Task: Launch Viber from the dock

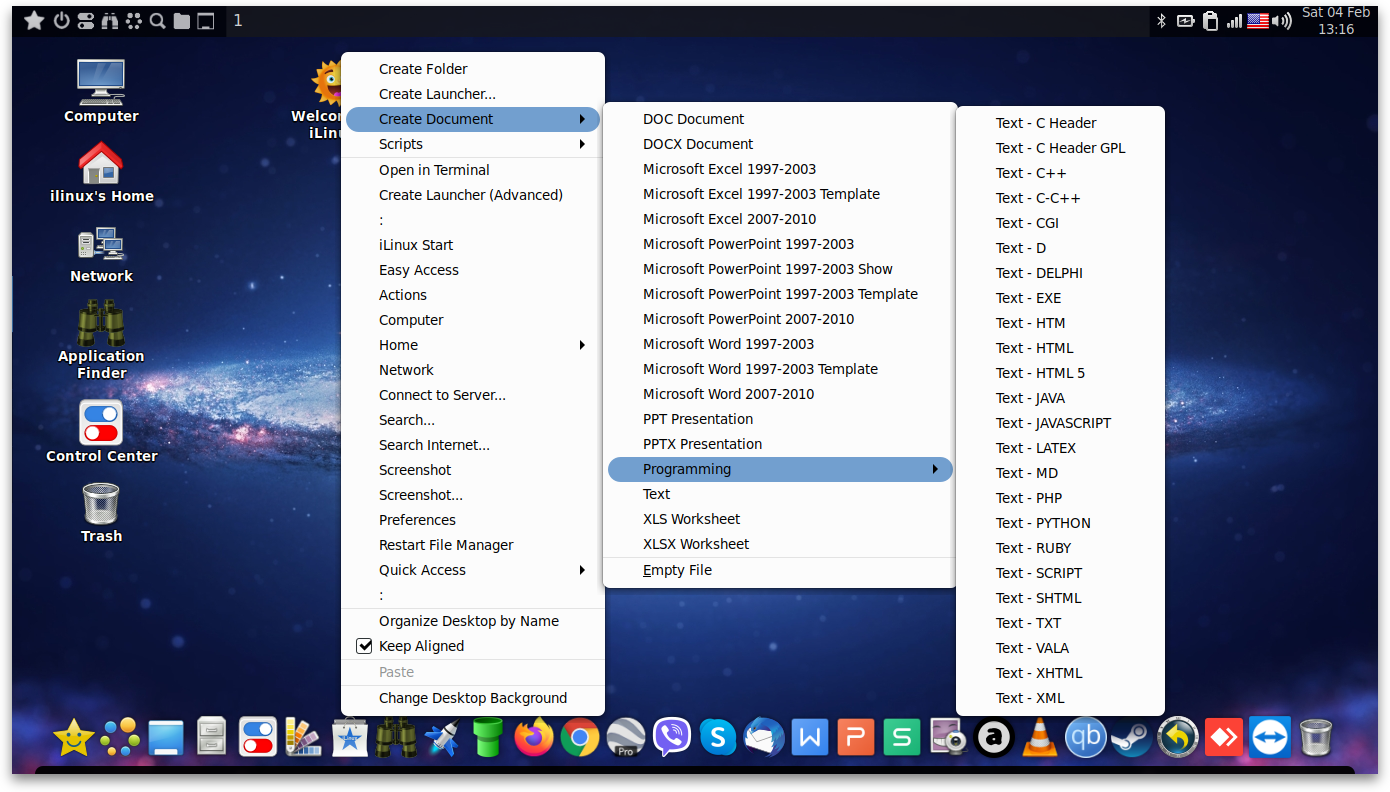Action: [x=672, y=739]
